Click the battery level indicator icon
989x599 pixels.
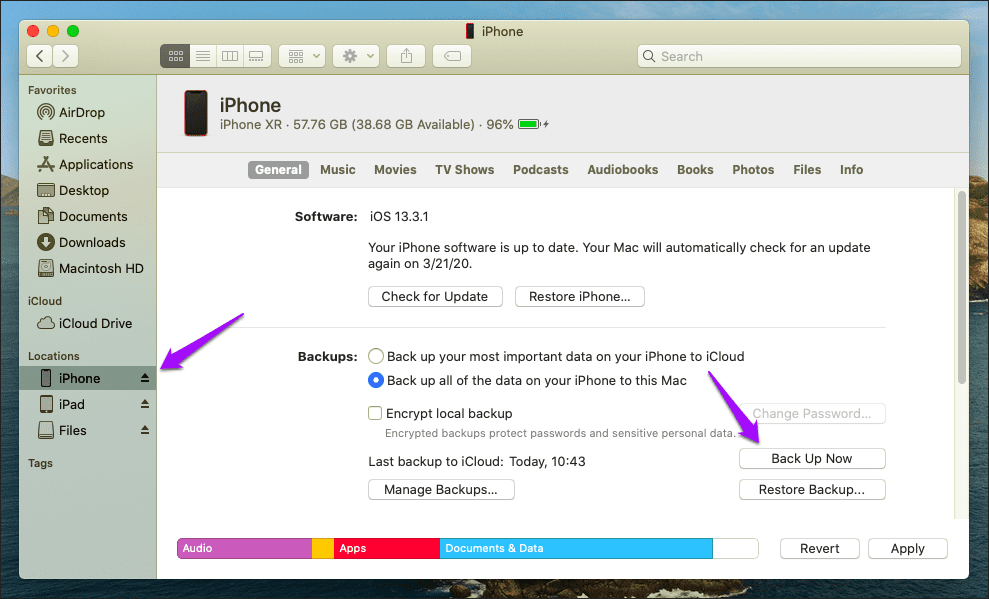coord(530,124)
